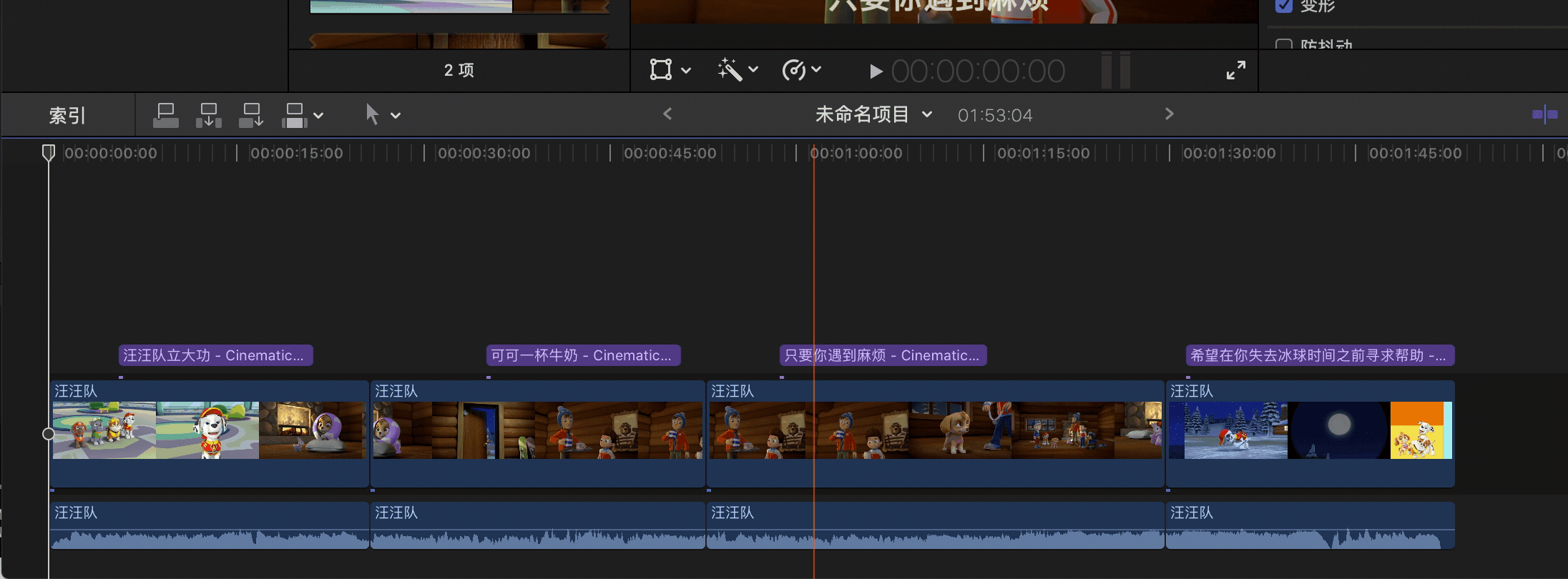Image resolution: width=1568 pixels, height=579 pixels.
Task: Select the arrow Select tool
Action: click(372, 114)
